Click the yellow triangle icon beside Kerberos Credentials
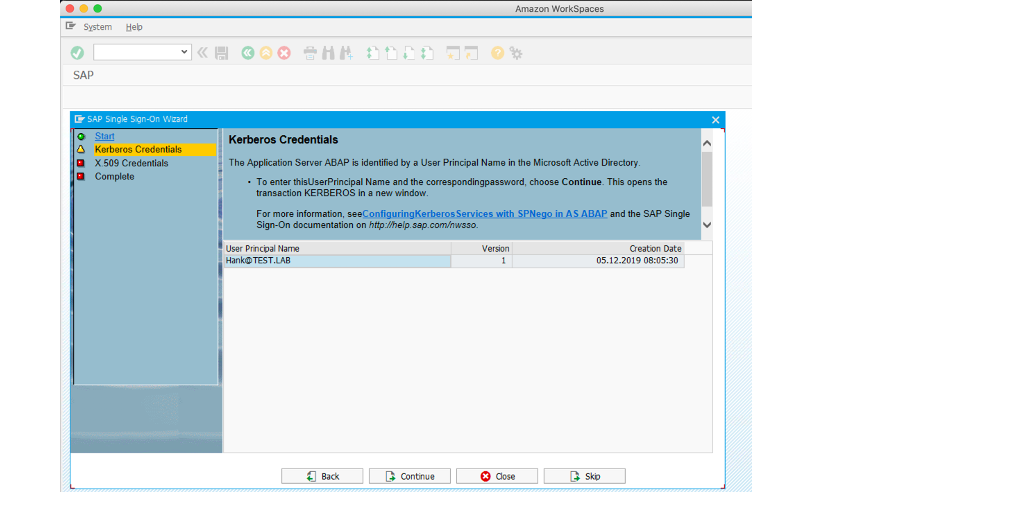The image size is (1024, 512). tap(81, 150)
